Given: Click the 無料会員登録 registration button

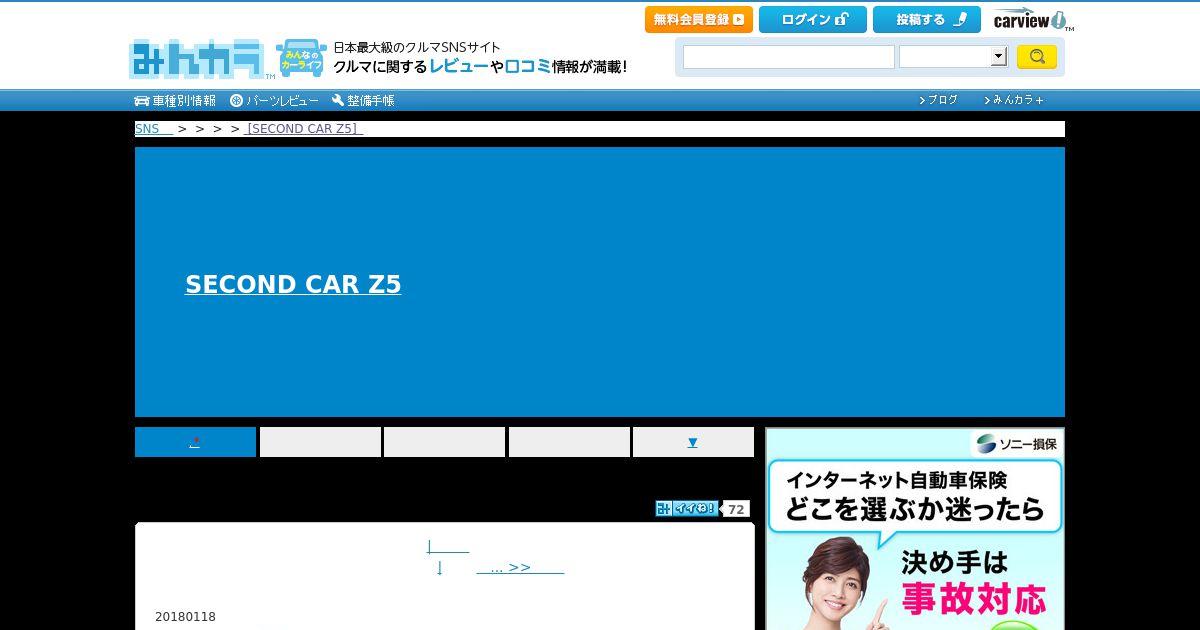Looking at the screenshot, I should pos(699,20).
